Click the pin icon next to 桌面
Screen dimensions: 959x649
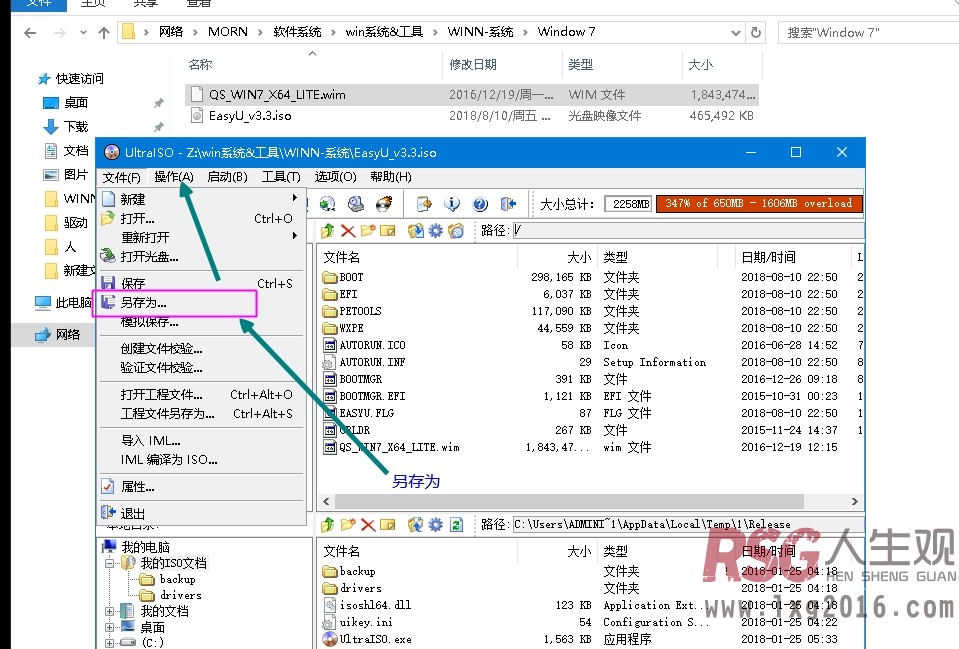(158, 103)
